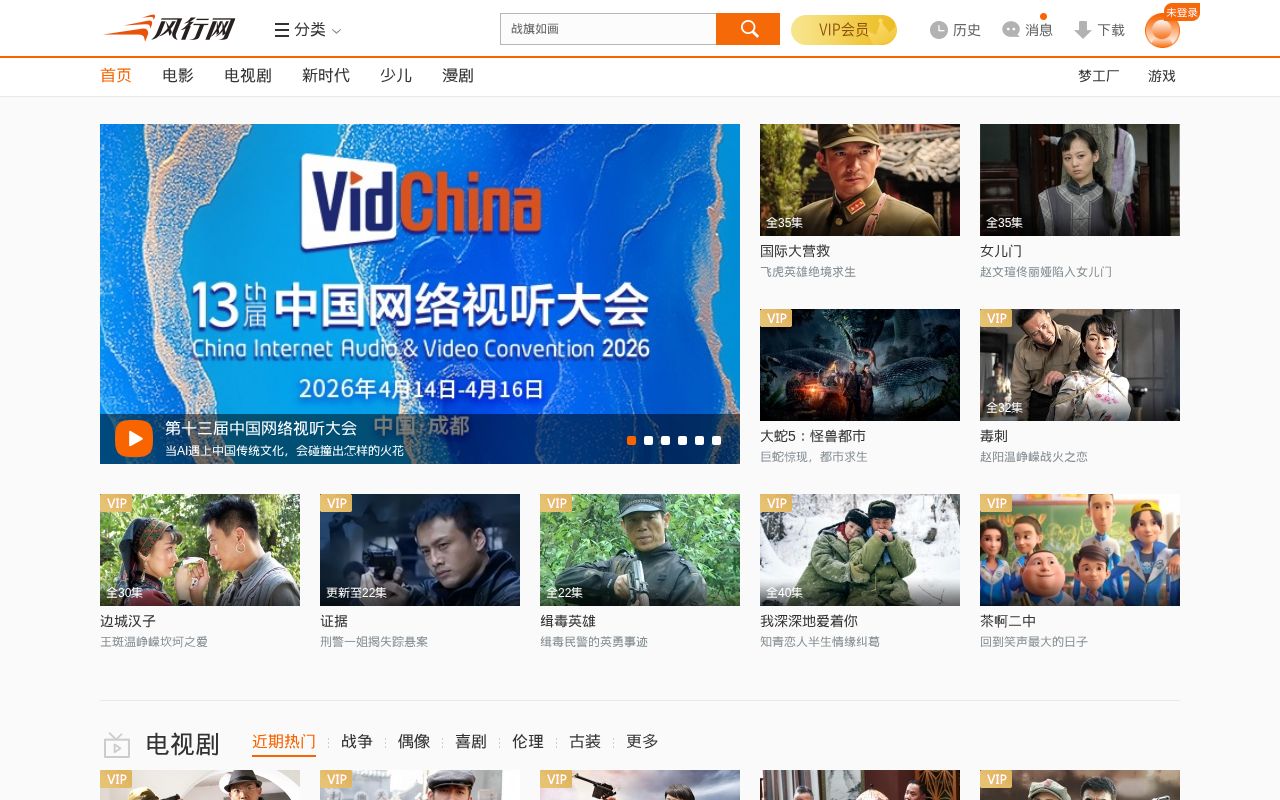Click the 女儿门 title link
The image size is (1280, 800).
(1001, 251)
